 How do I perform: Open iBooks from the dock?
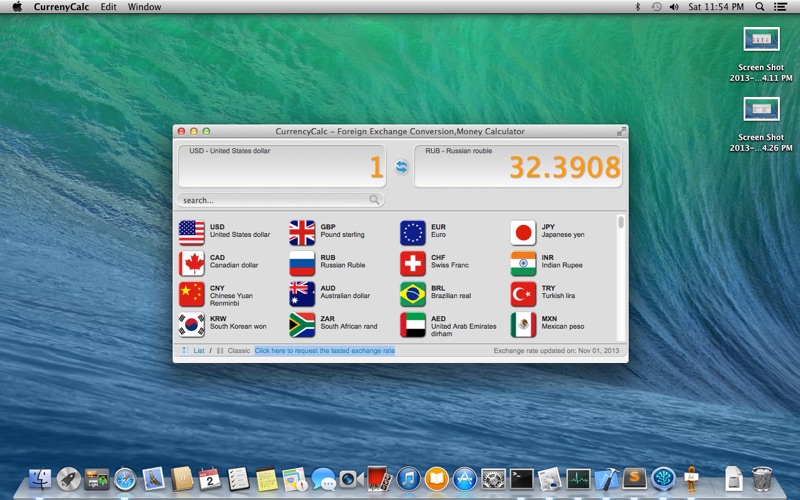437,479
